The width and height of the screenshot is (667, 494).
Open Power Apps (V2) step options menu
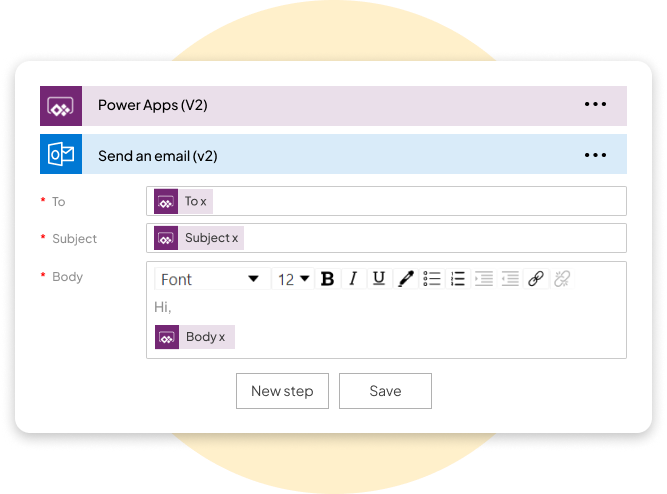click(595, 104)
